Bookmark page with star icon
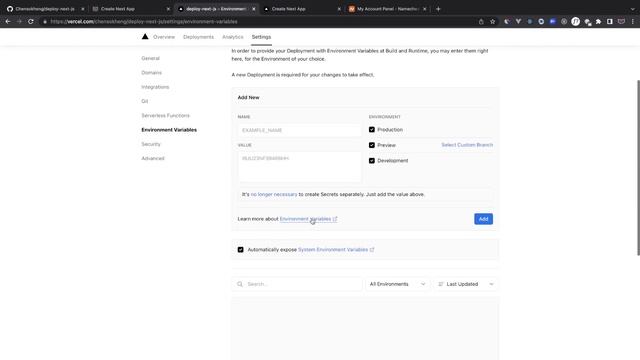 pyautogui.click(x=493, y=22)
